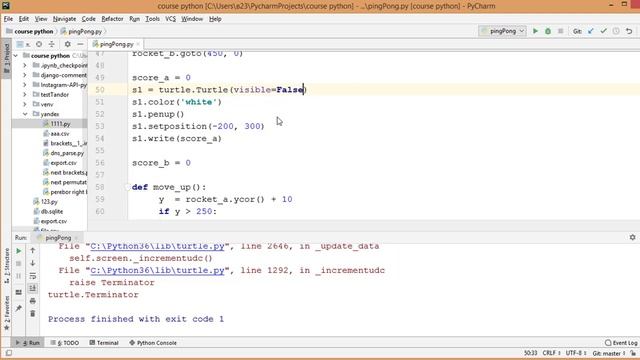Image resolution: width=640 pixels, height=360 pixels.
Task: Click the Git: master branch widget
Action: point(608,353)
